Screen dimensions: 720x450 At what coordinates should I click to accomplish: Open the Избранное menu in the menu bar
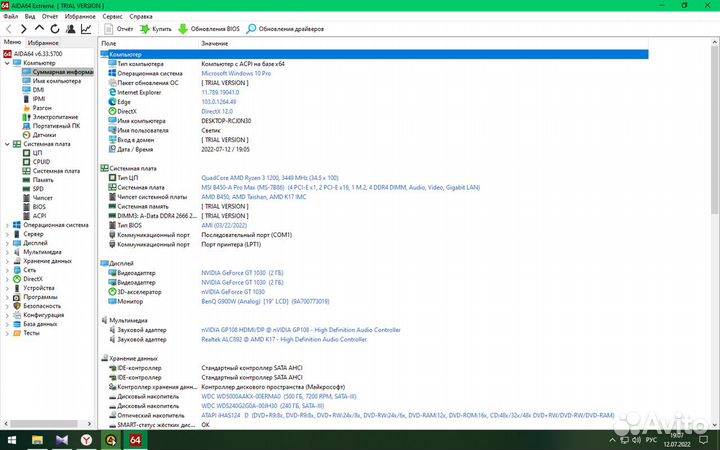point(80,16)
